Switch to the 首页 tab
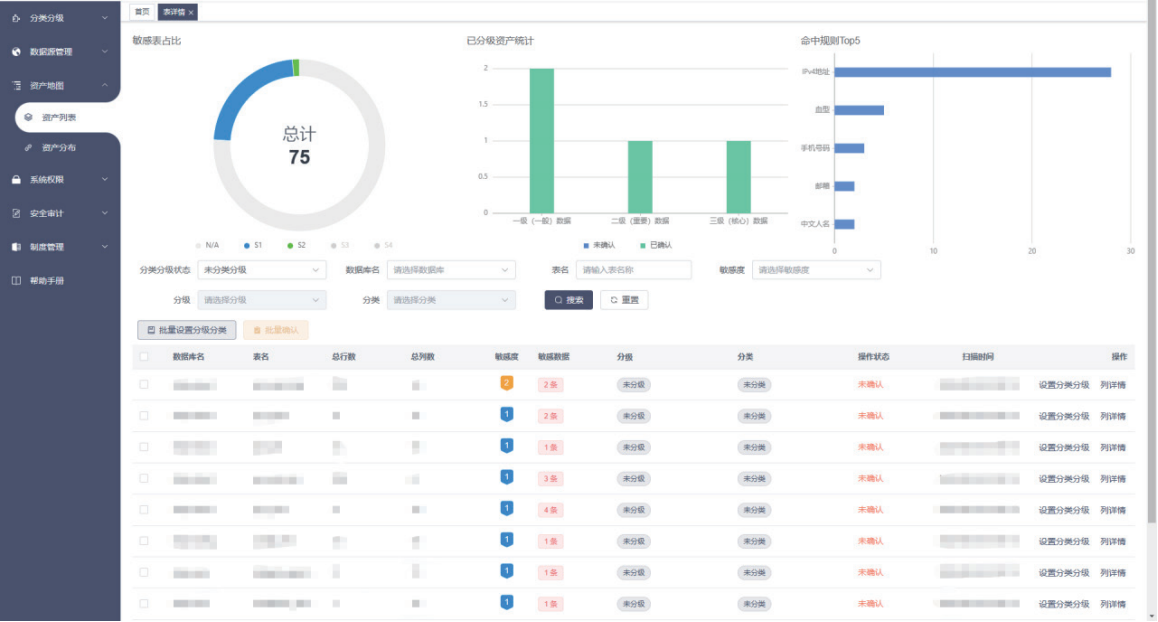The height and width of the screenshot is (622, 1158). point(142,12)
